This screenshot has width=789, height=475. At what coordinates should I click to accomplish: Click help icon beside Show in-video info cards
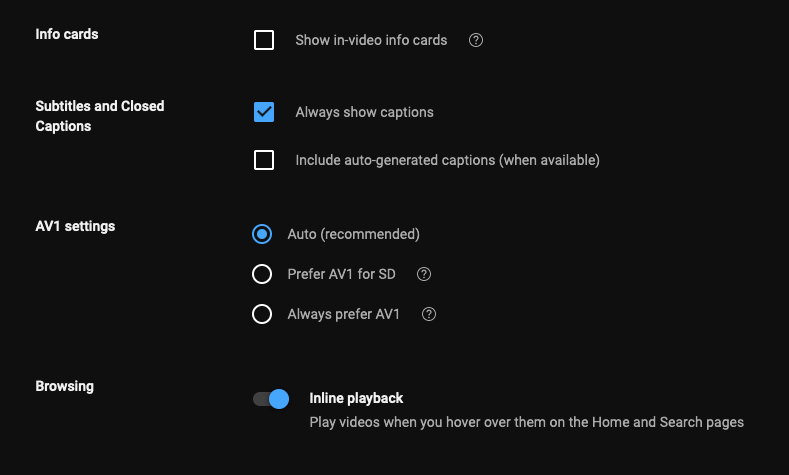tap(476, 40)
